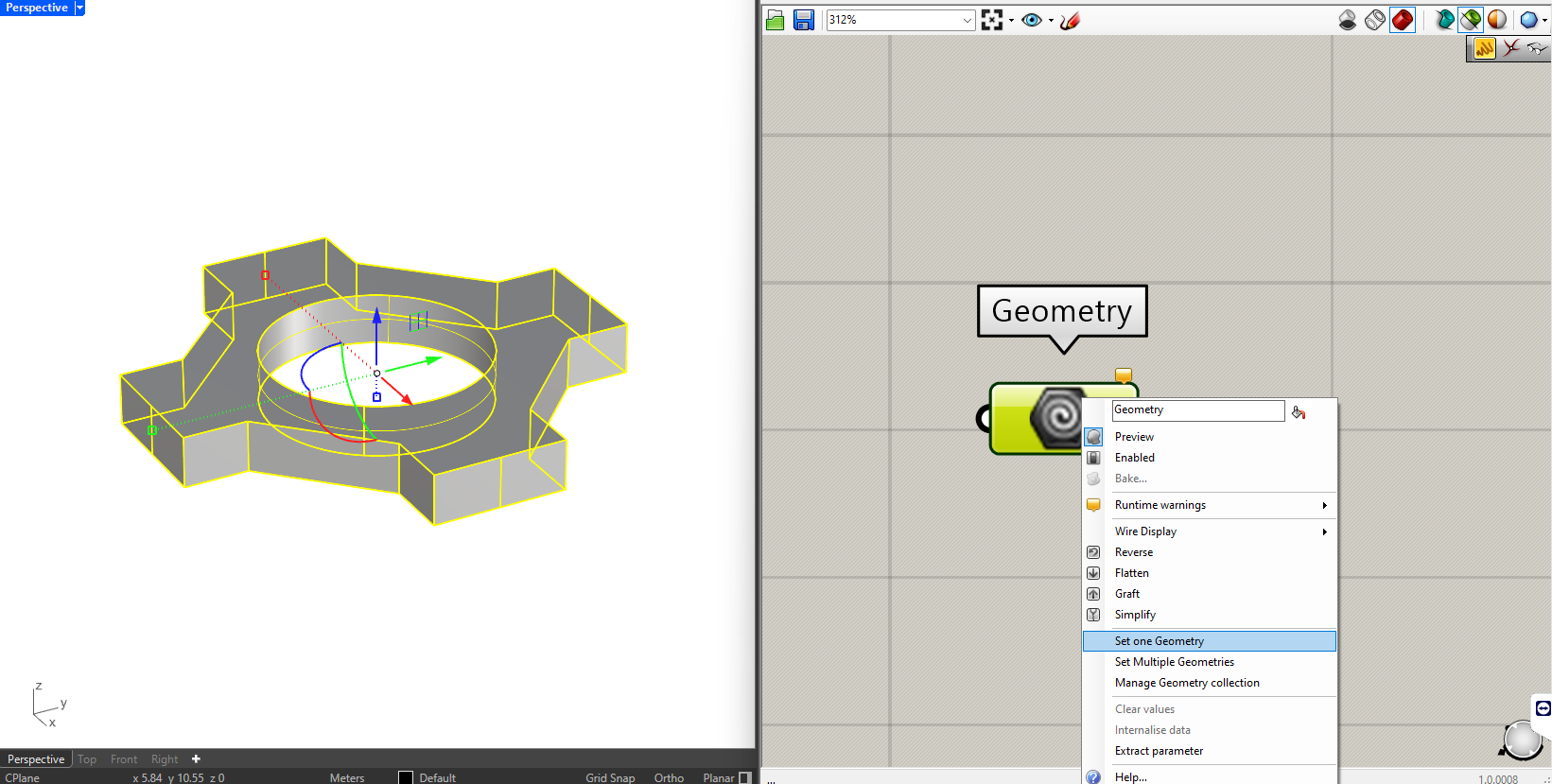Click the Reverse icon in the context menu

pyautogui.click(x=1093, y=552)
